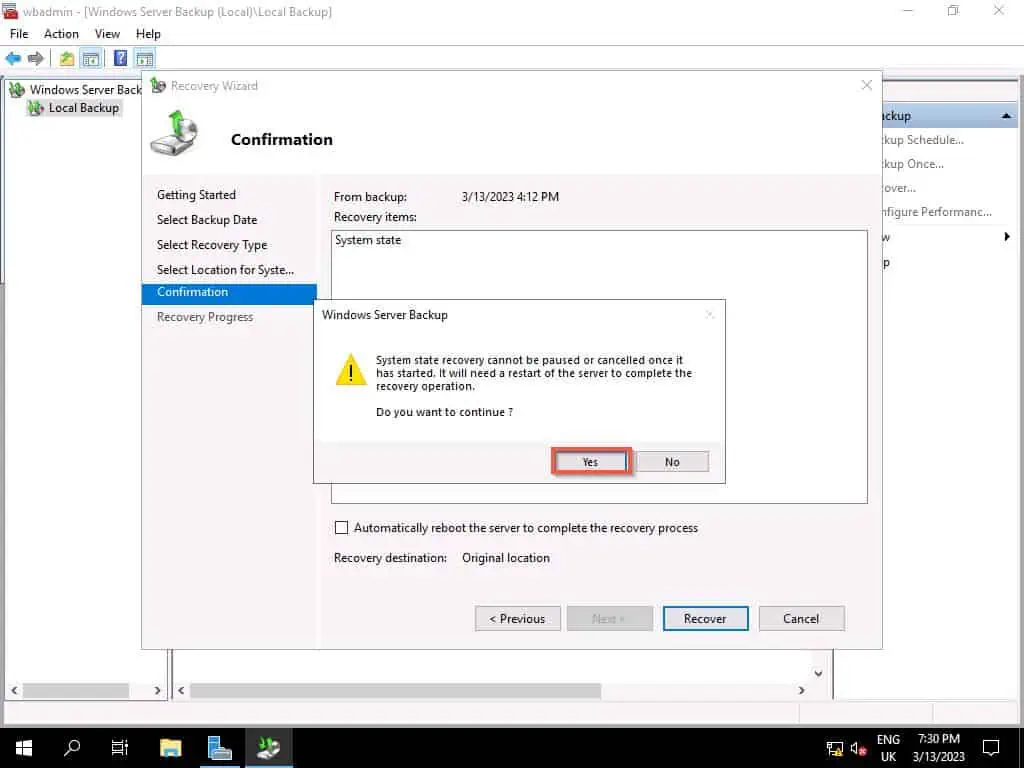Click the center pane scroll right arrow
The height and width of the screenshot is (768, 1024).
(x=802, y=690)
